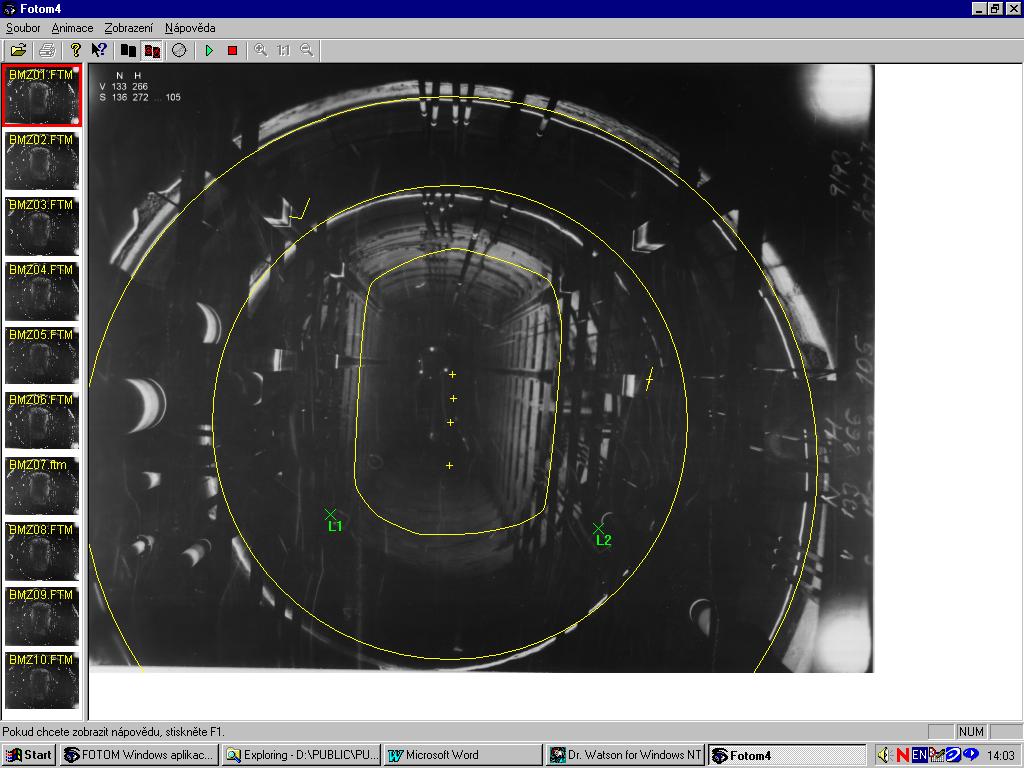The height and width of the screenshot is (768, 1024).
Task: Stop animation with the red square button
Action: point(232,50)
